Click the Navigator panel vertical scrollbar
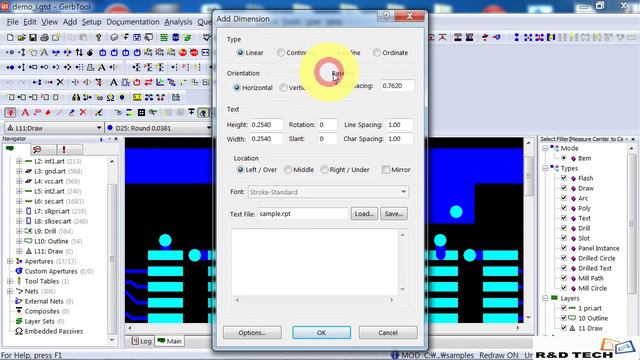This screenshot has width=640, height=360. (x=112, y=251)
